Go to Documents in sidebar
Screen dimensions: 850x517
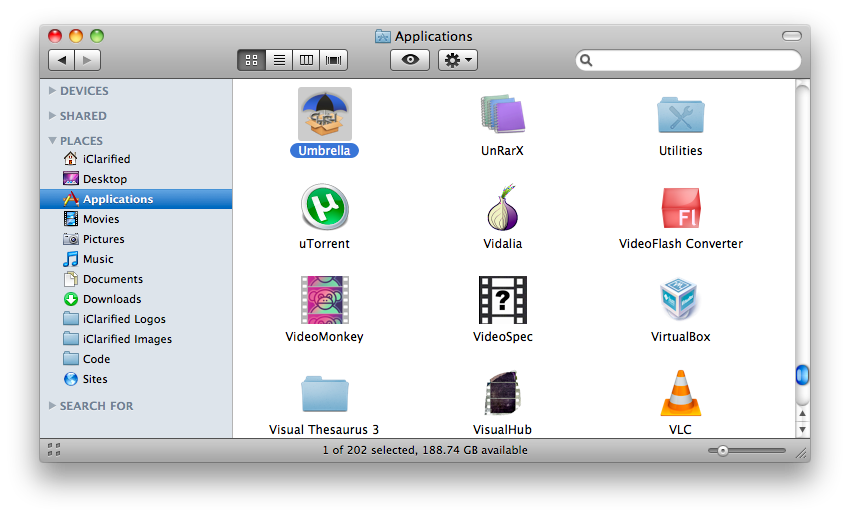point(112,279)
